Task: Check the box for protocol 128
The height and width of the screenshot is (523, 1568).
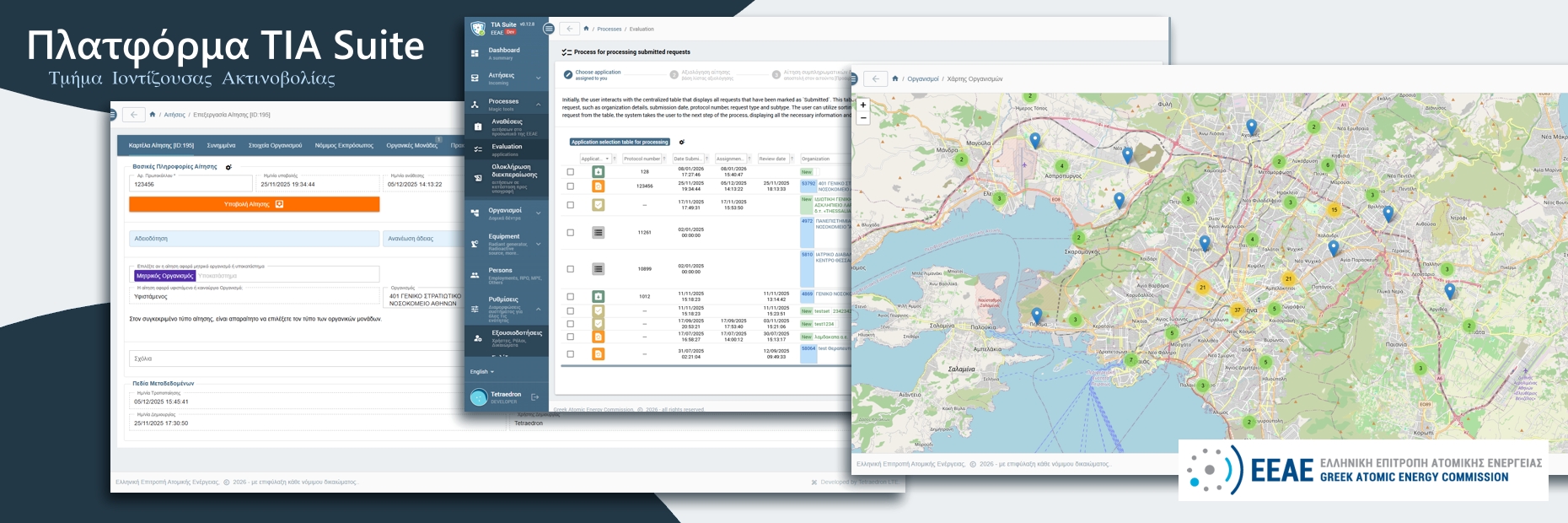Action: [x=571, y=172]
